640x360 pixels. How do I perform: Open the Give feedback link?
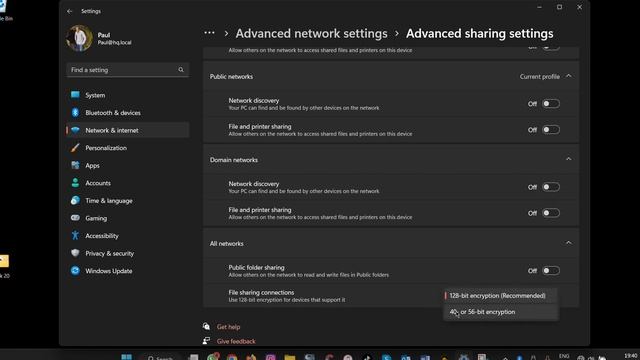click(x=236, y=341)
